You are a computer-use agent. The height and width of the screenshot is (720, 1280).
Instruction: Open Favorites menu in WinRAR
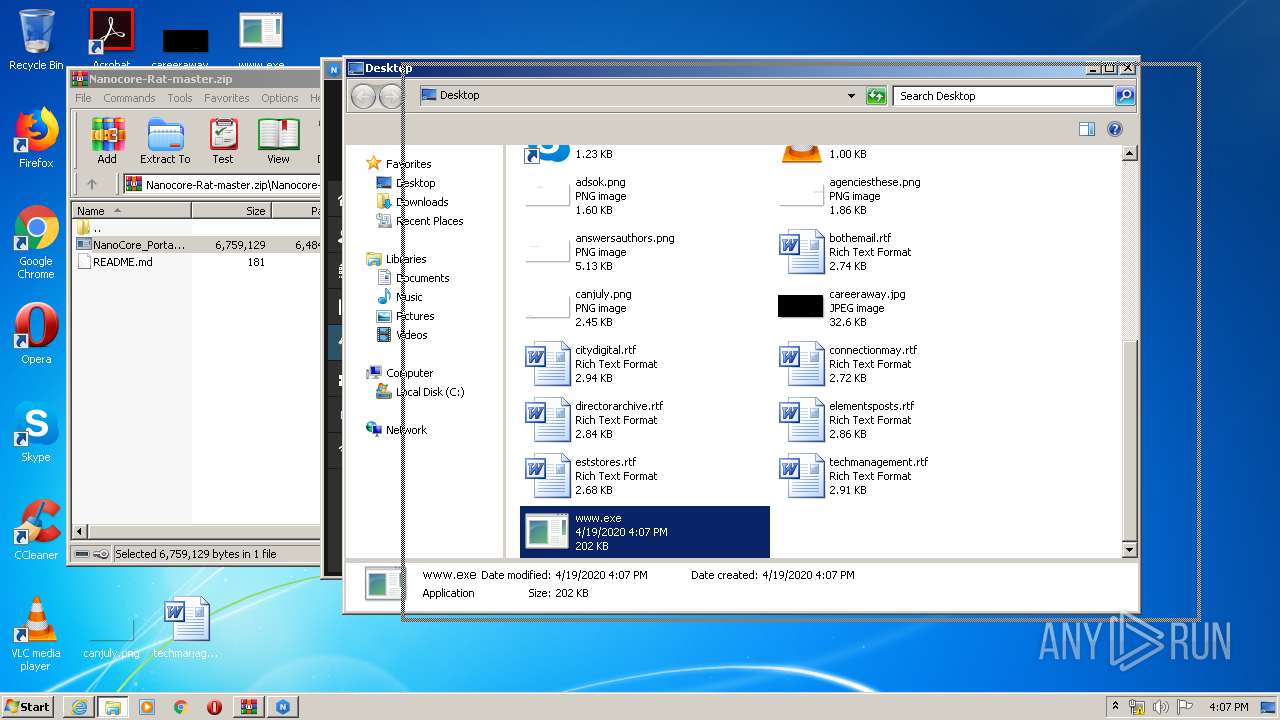[227, 98]
